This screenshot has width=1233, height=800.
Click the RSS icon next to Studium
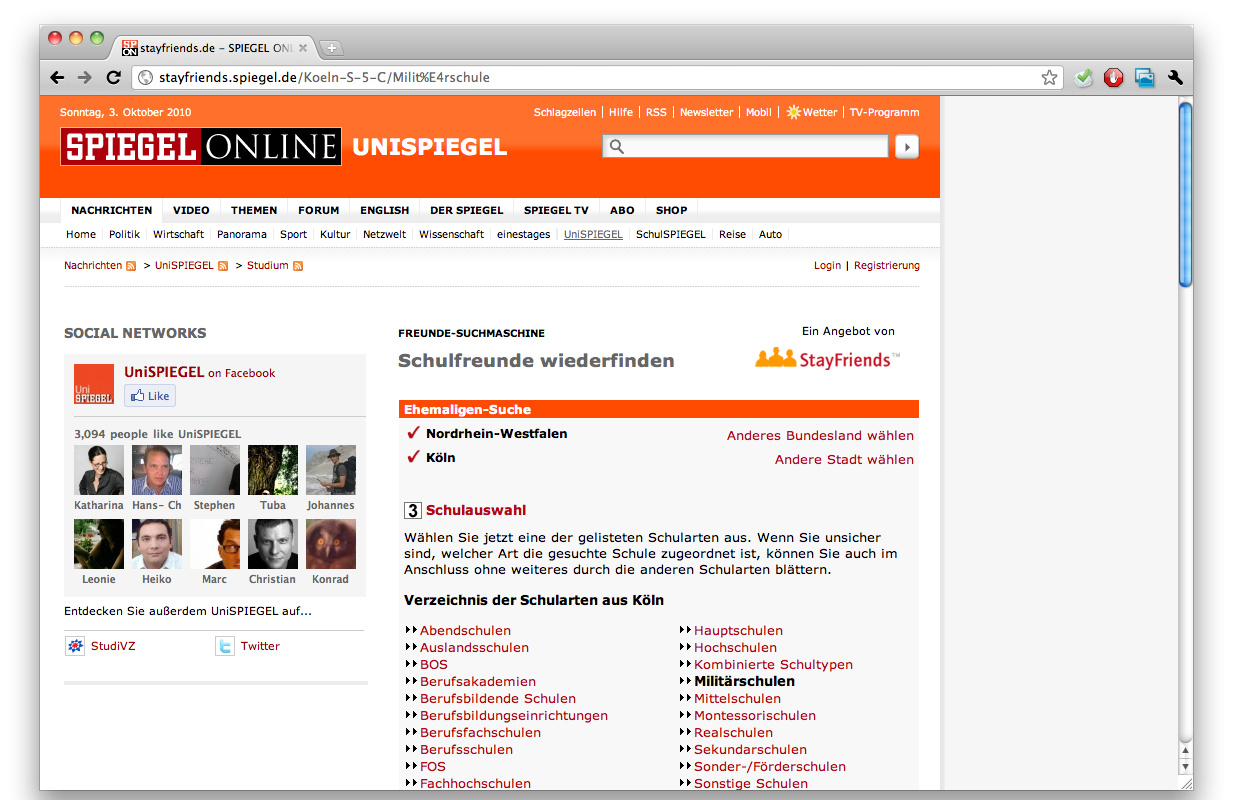298,266
